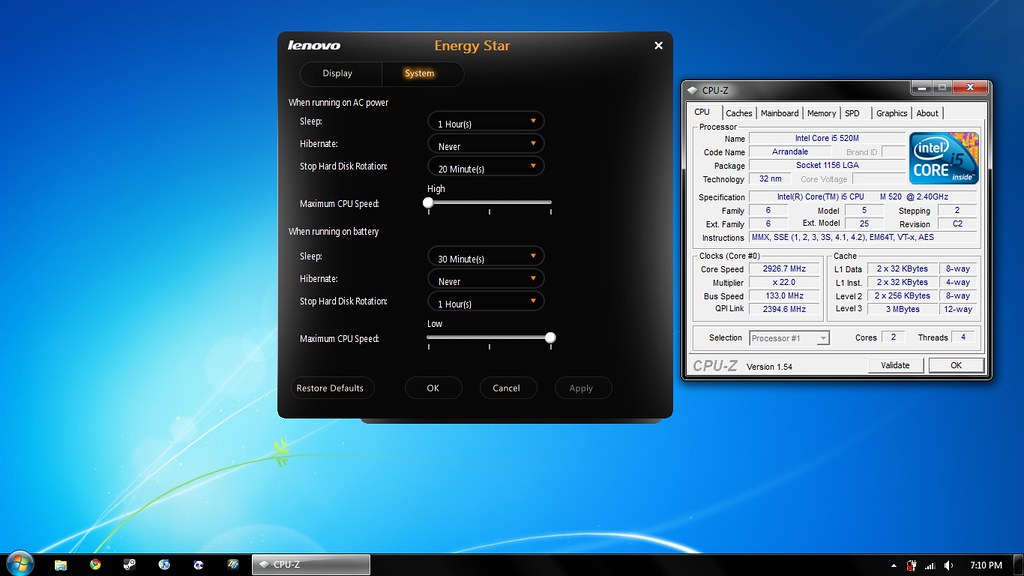Expand the battery Hibernate dropdown

click(486, 280)
